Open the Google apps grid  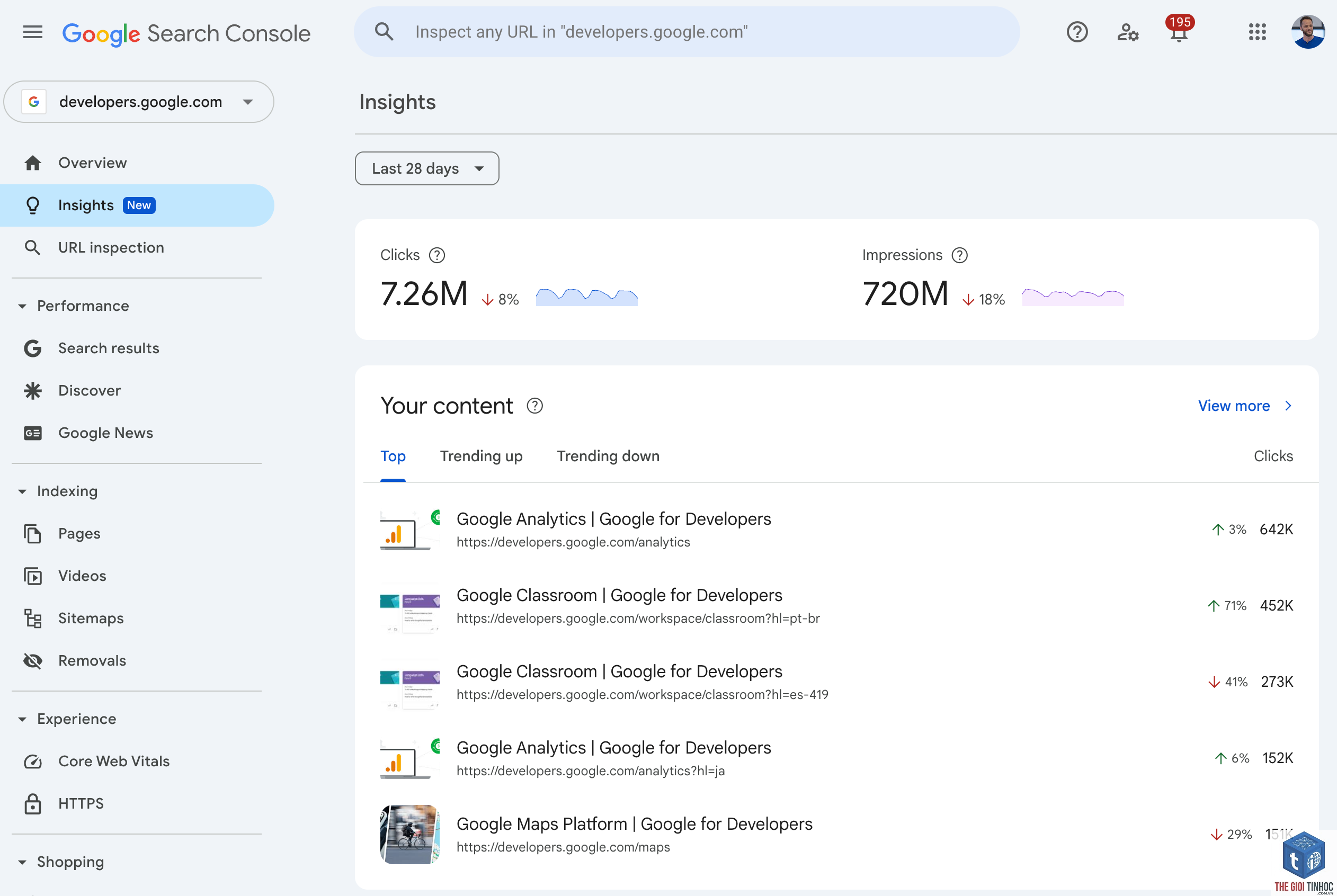pyautogui.click(x=1258, y=32)
